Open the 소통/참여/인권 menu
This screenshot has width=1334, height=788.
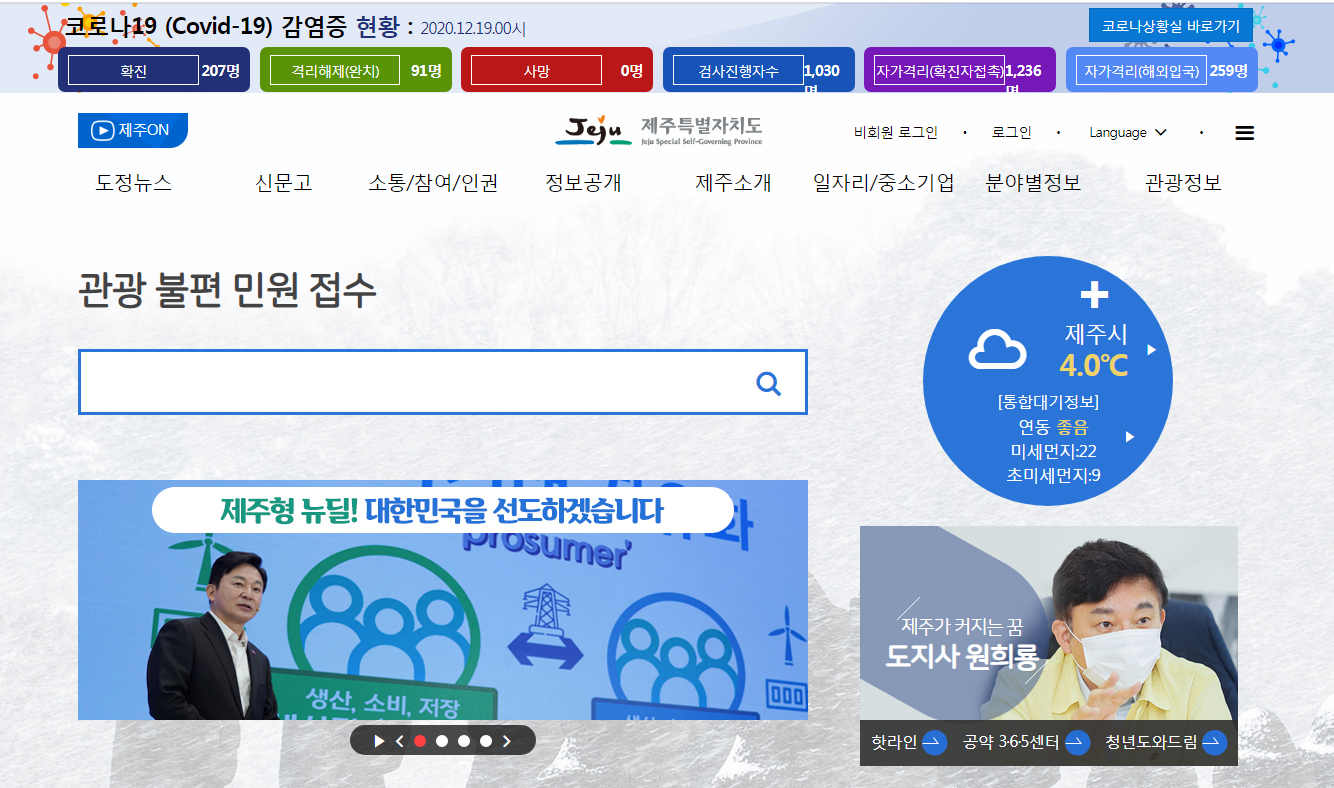tap(433, 183)
